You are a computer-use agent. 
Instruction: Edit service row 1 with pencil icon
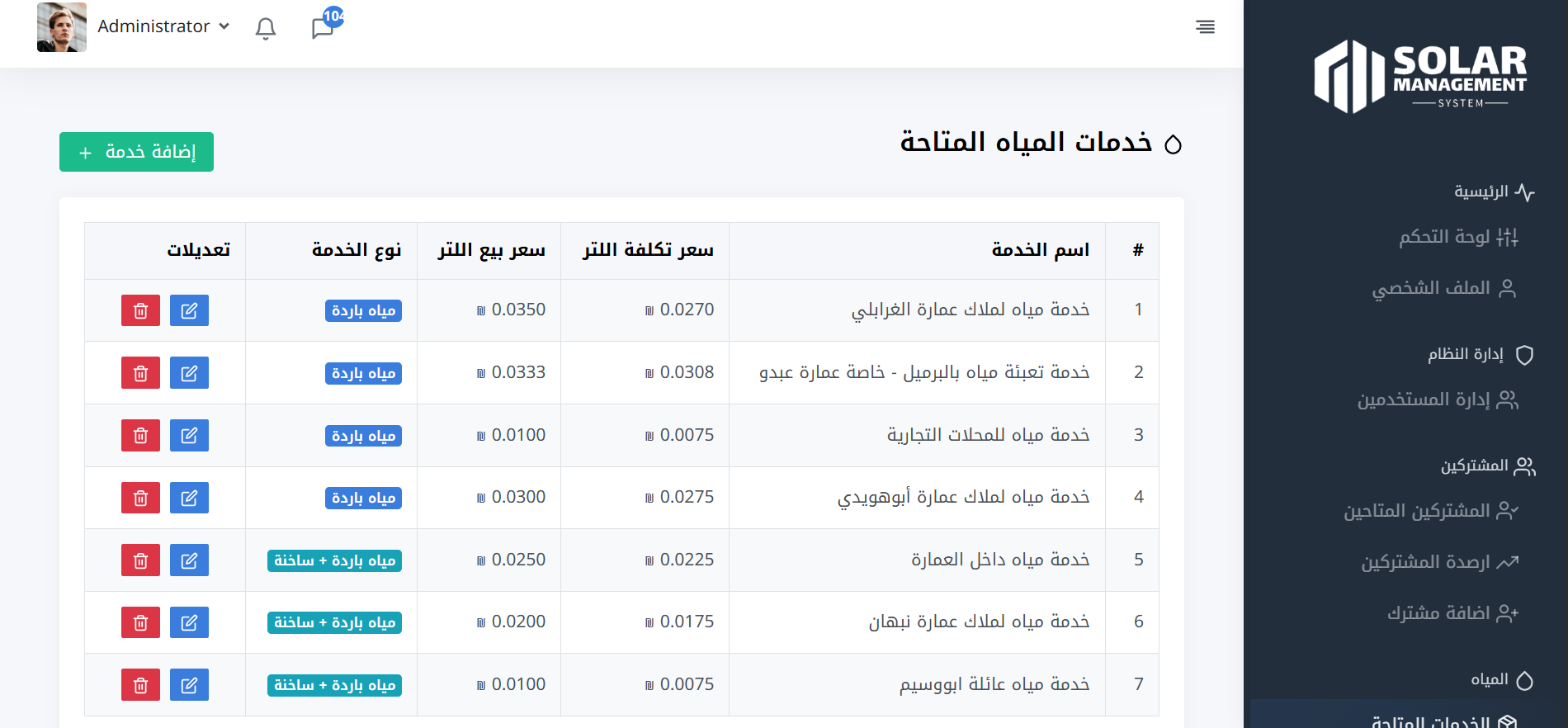pos(189,310)
